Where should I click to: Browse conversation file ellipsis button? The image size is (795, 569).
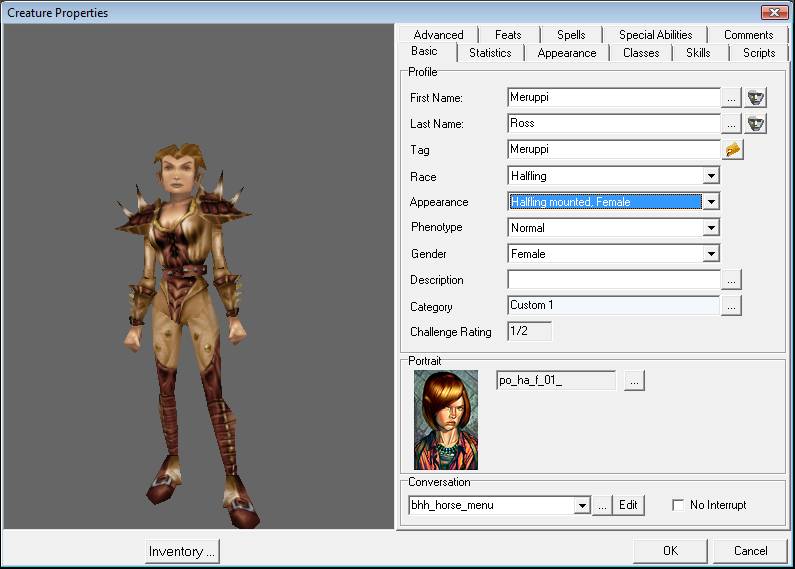602,505
